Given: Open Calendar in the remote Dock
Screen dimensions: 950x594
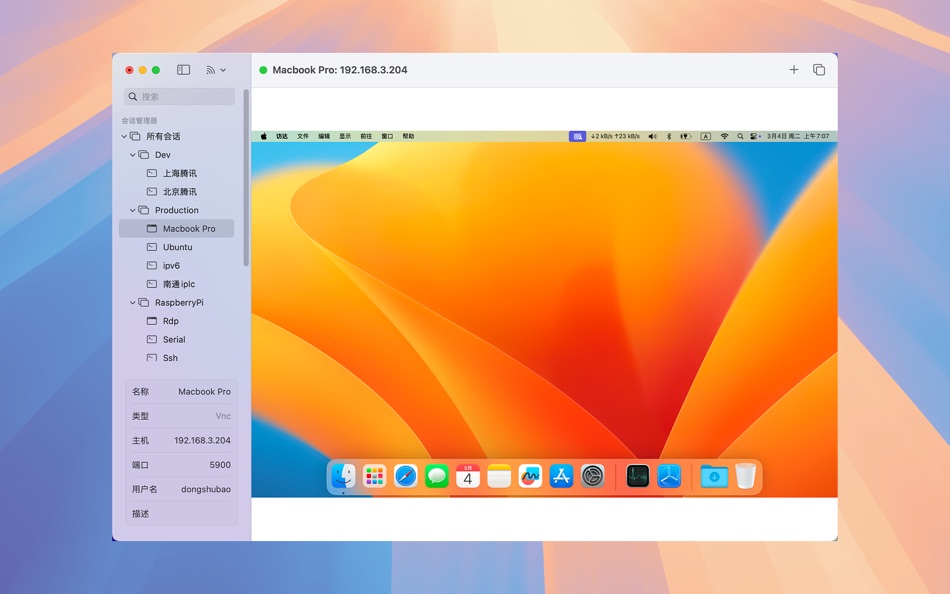Looking at the screenshot, I should pos(468,476).
